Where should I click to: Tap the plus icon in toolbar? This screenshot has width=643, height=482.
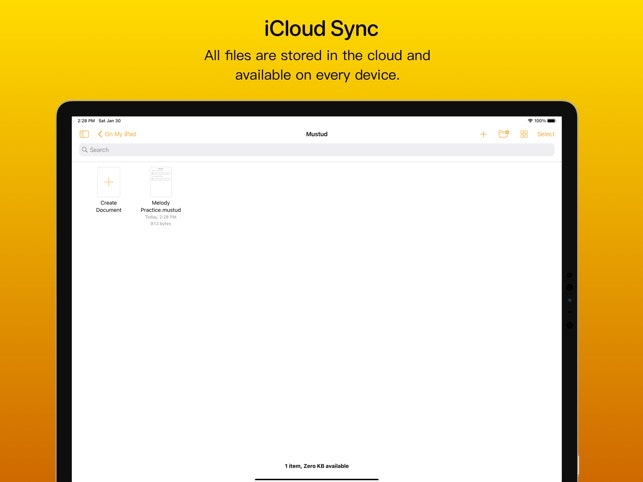483,134
